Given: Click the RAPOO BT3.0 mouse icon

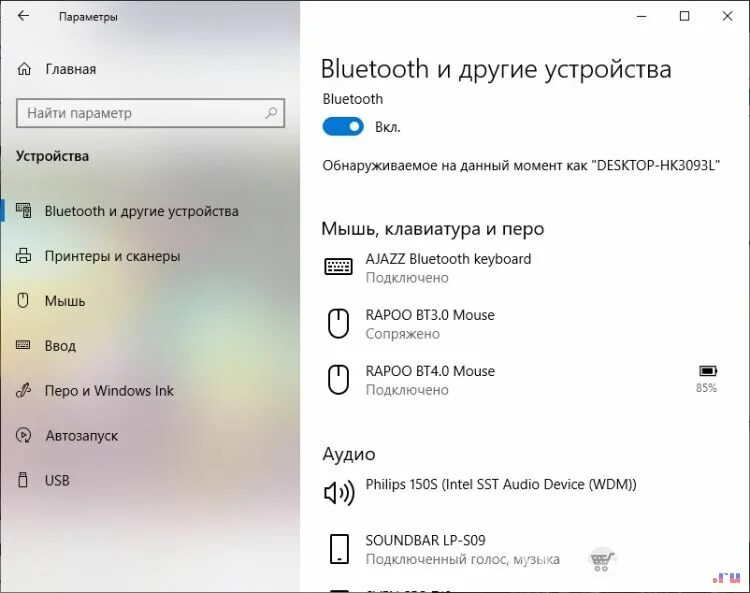Looking at the screenshot, I should pos(338,324).
